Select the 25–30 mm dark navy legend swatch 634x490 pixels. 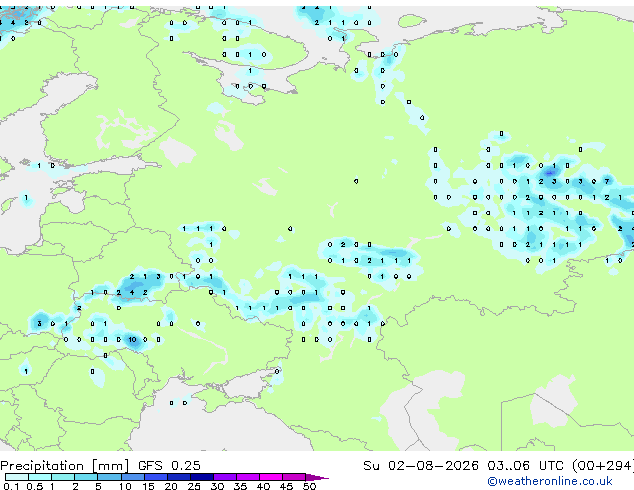point(201,477)
